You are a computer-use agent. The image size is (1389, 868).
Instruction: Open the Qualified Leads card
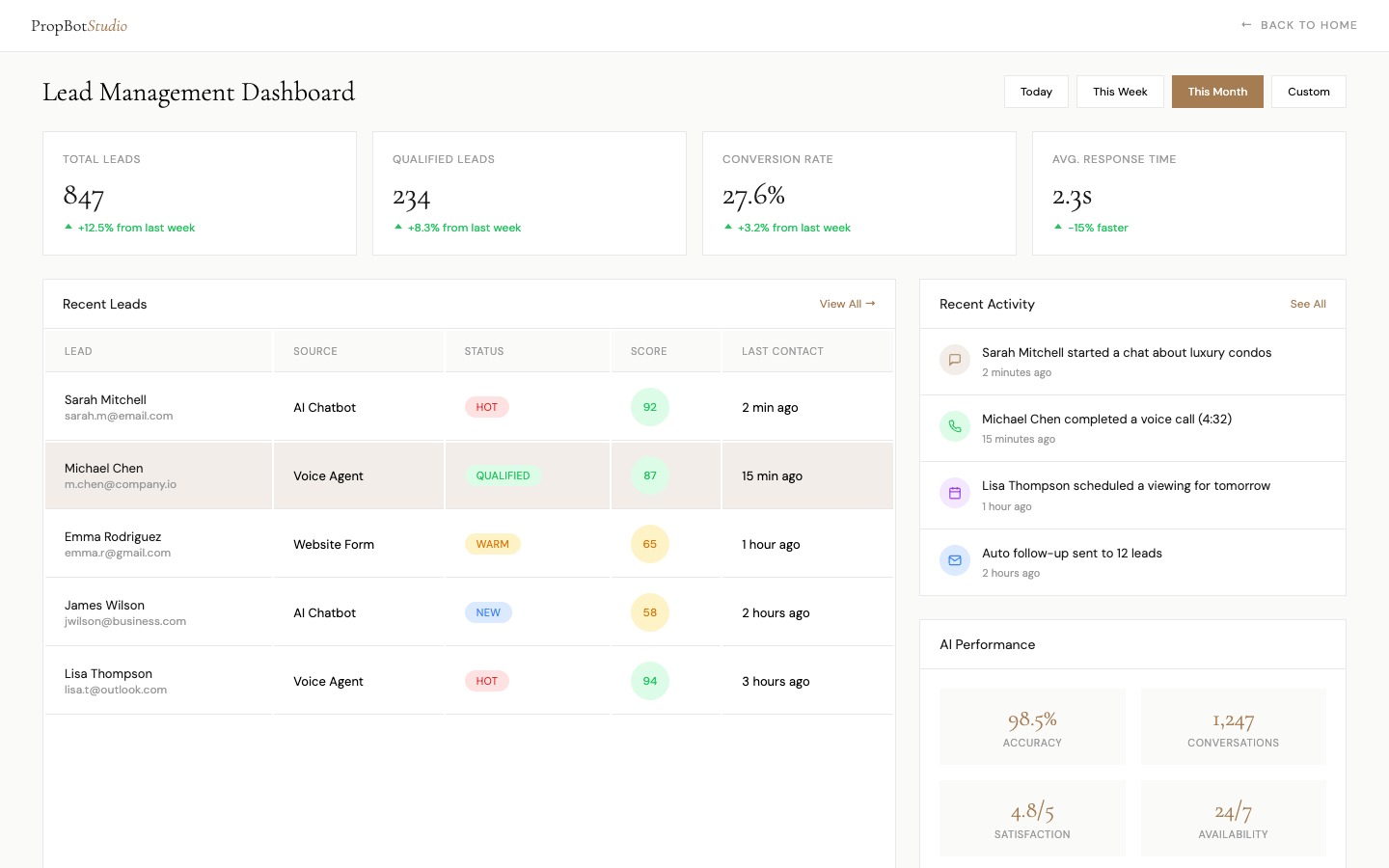pyautogui.click(x=530, y=194)
